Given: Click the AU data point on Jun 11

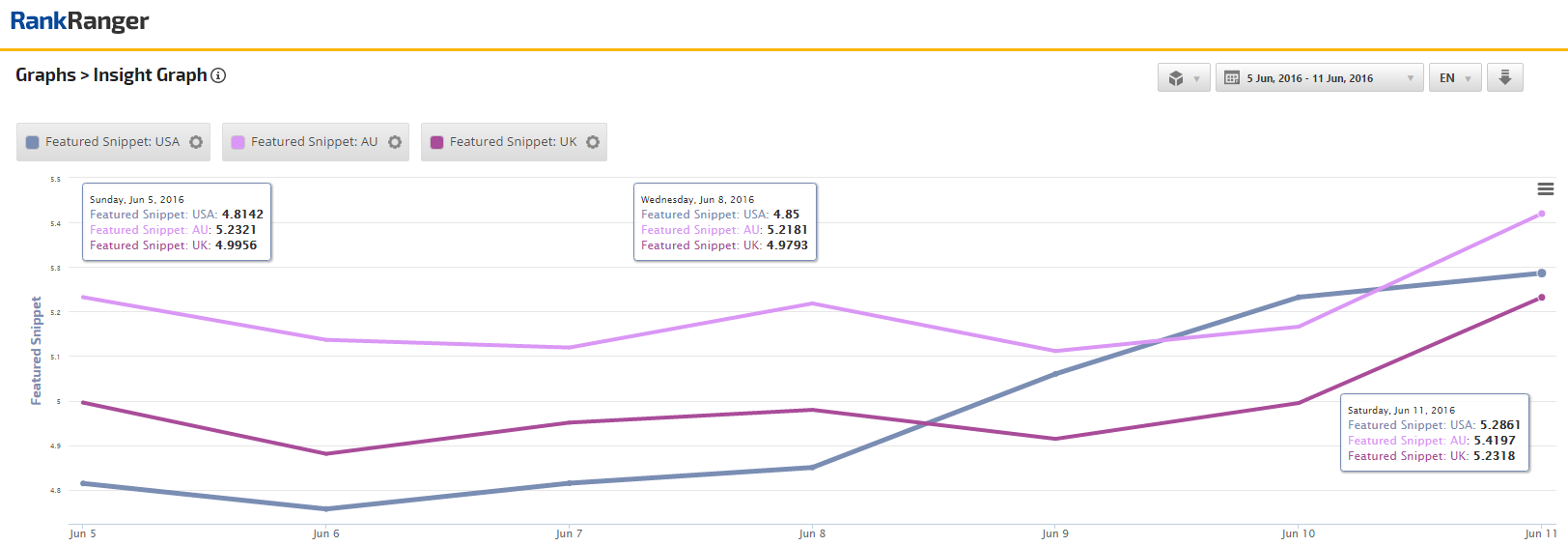Looking at the screenshot, I should tap(1541, 214).
